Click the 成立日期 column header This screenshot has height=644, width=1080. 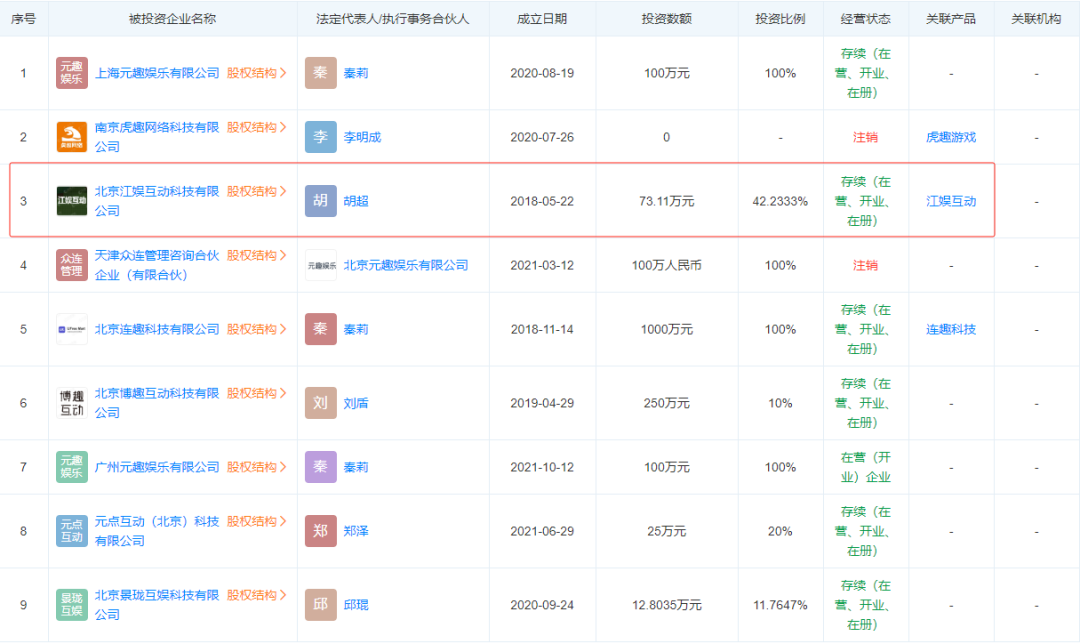541,18
